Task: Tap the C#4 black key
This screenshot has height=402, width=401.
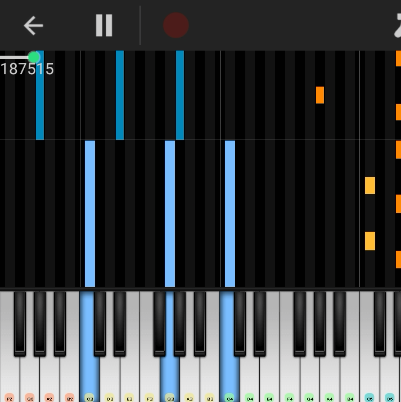Action: (x=240, y=323)
